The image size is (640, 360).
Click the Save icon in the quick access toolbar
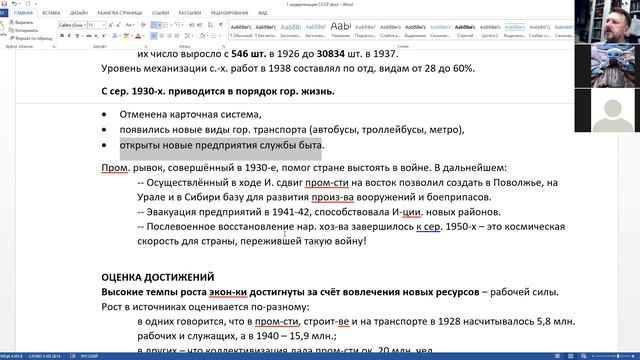point(4,4)
